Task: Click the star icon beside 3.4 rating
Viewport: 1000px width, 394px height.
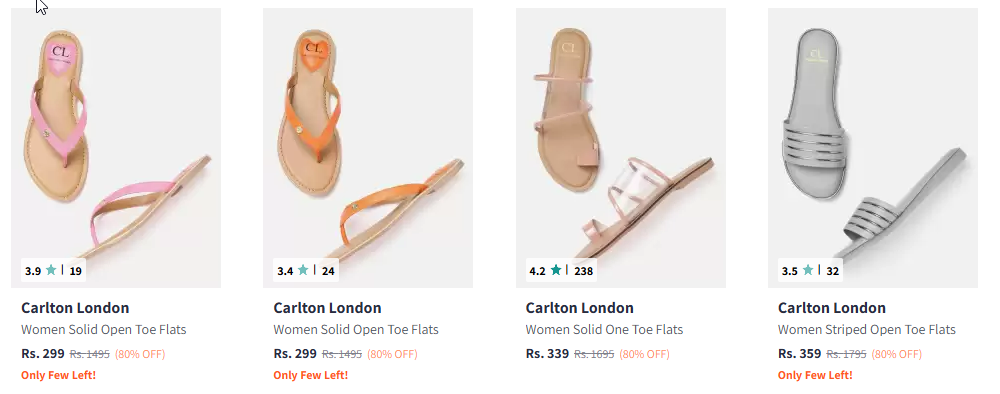Action: [x=303, y=270]
